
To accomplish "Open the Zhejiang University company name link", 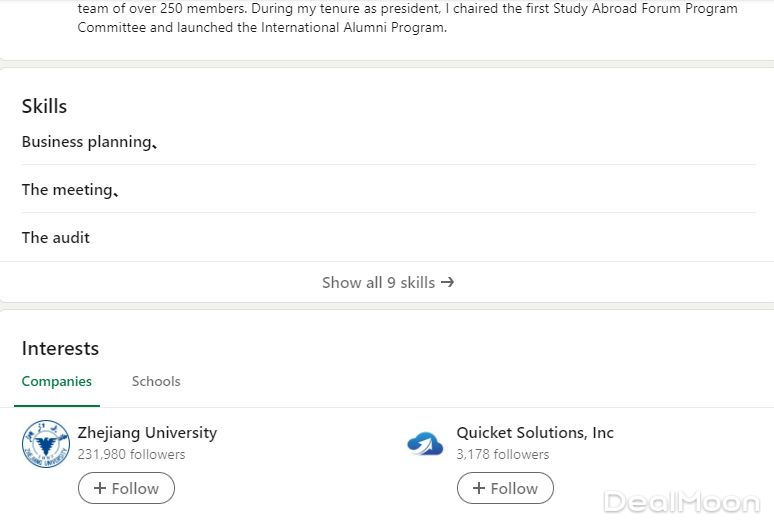I will [x=147, y=433].
